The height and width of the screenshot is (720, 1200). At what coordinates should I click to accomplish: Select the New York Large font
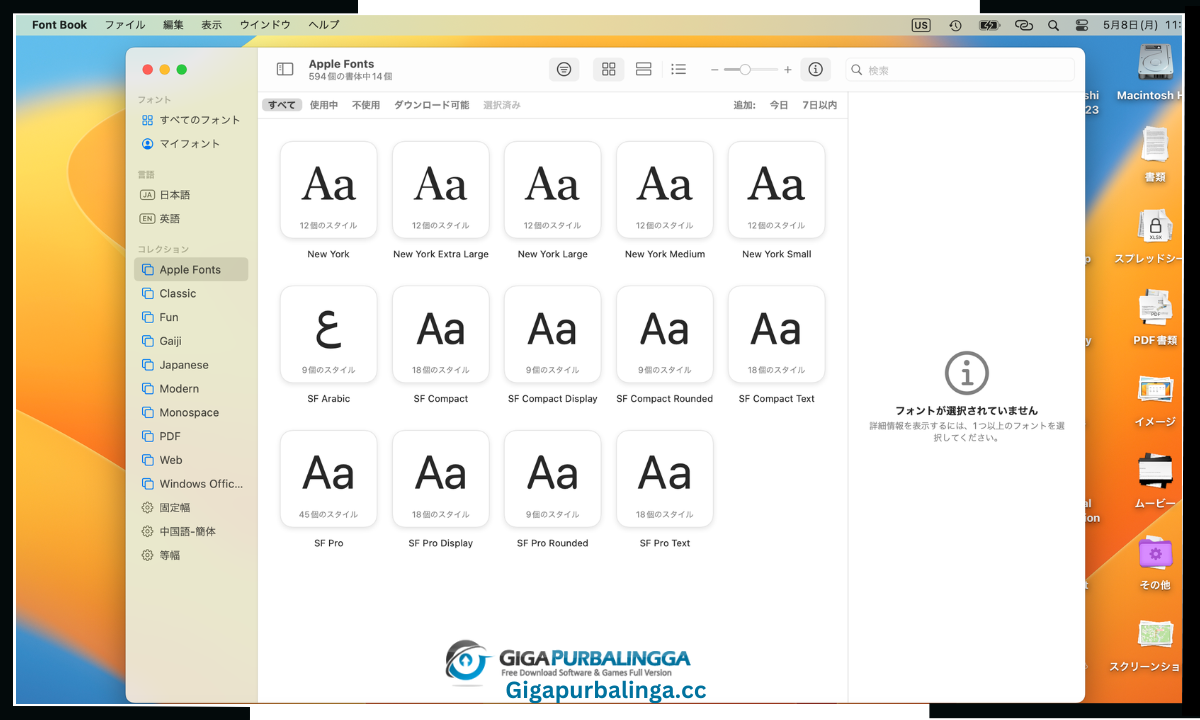[x=553, y=190]
